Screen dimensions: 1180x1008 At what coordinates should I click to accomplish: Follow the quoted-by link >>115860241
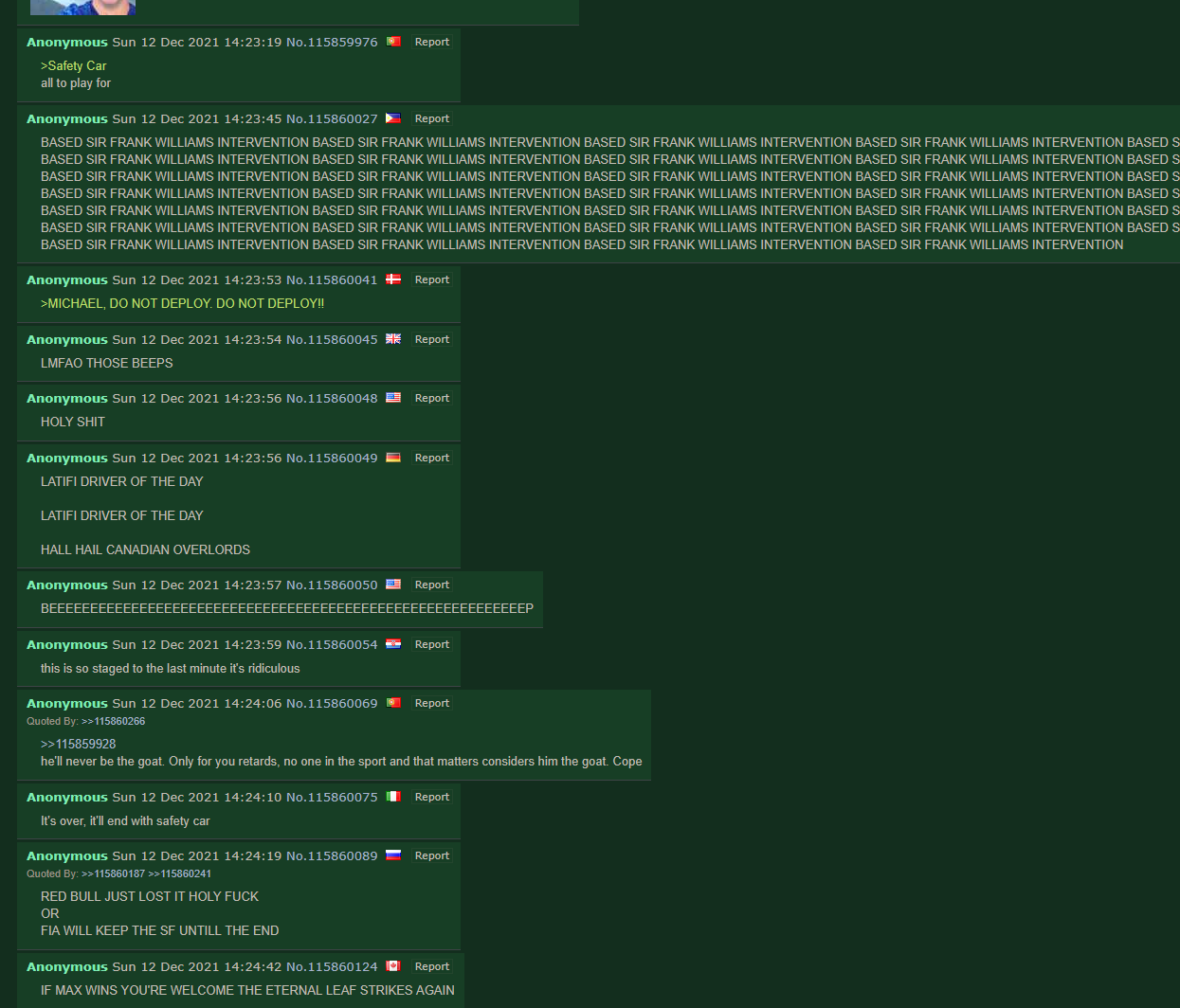(180, 873)
